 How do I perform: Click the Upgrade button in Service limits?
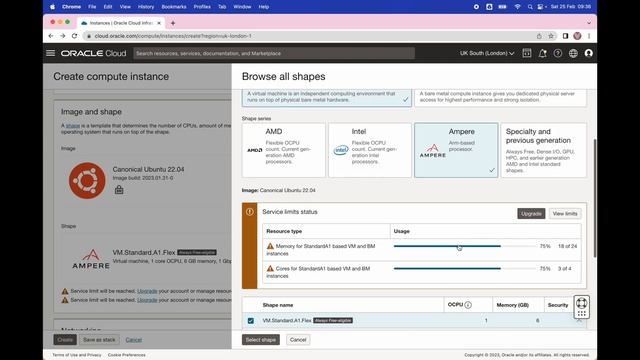(x=531, y=213)
